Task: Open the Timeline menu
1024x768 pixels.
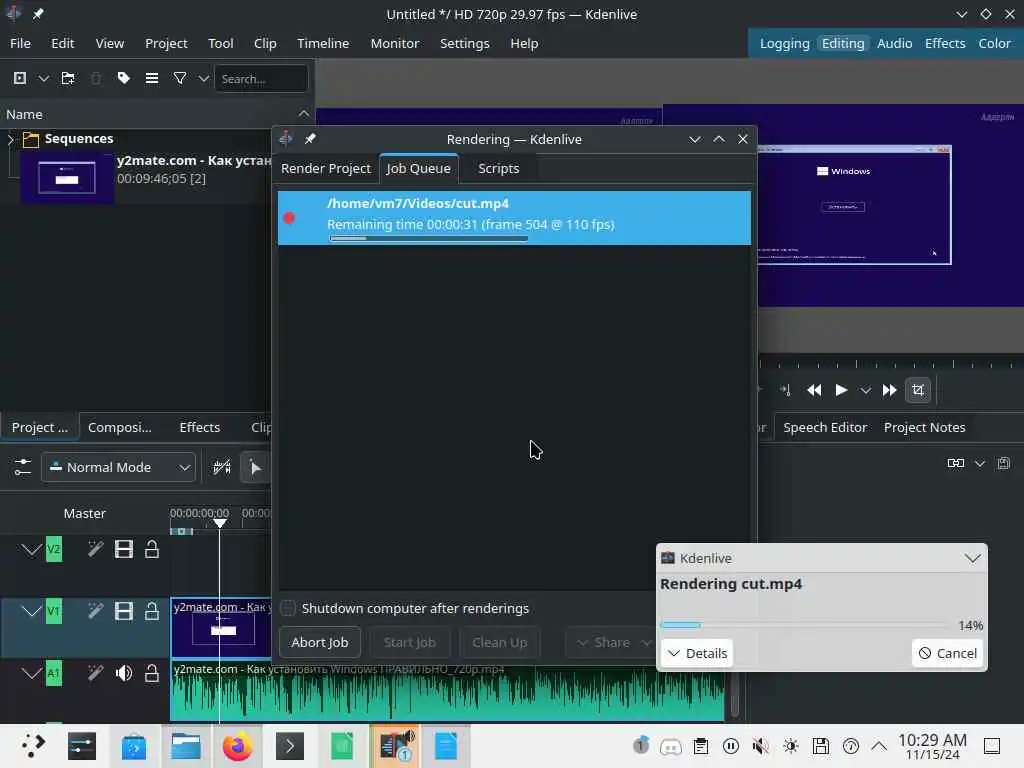Action: pyautogui.click(x=323, y=43)
